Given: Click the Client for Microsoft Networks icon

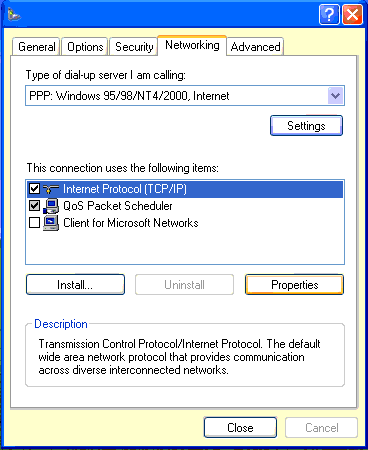Looking at the screenshot, I should 51,223.
